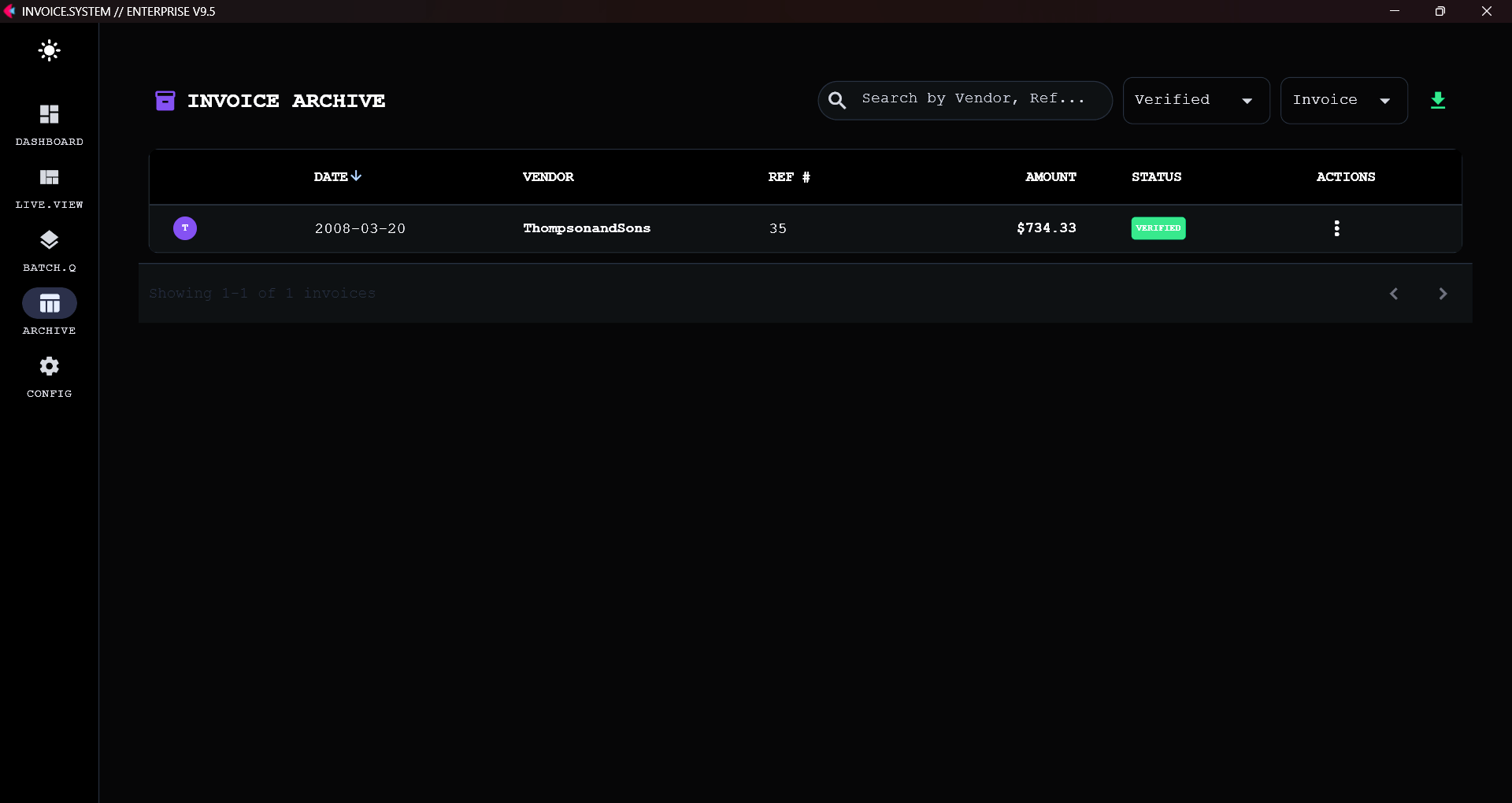This screenshot has width=1512, height=803.
Task: Toggle the theme with the sun icon
Action: click(x=49, y=50)
